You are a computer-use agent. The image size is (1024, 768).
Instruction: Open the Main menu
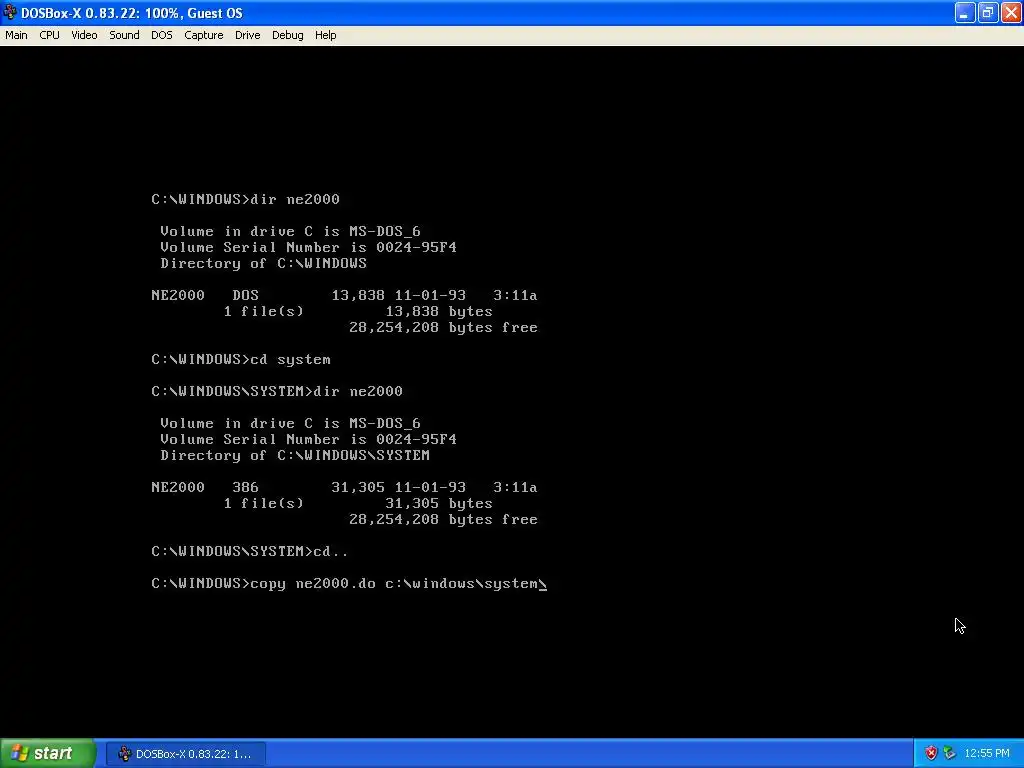point(16,35)
